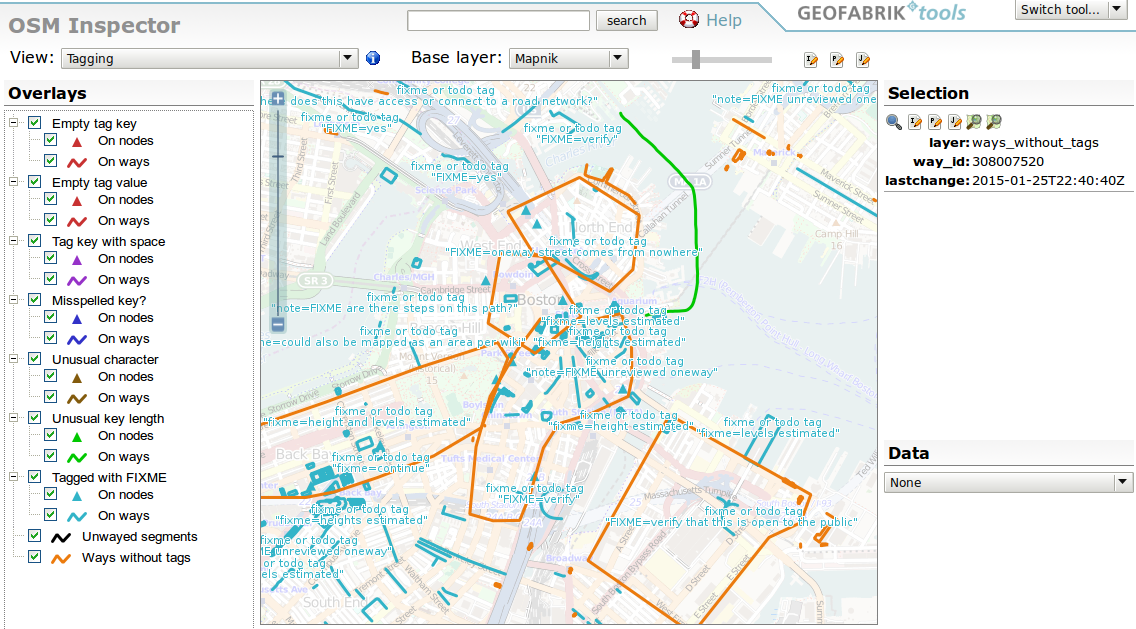Disable Tagged with FIXME overlay group
1136x629 pixels.
pyautogui.click(x=35, y=477)
